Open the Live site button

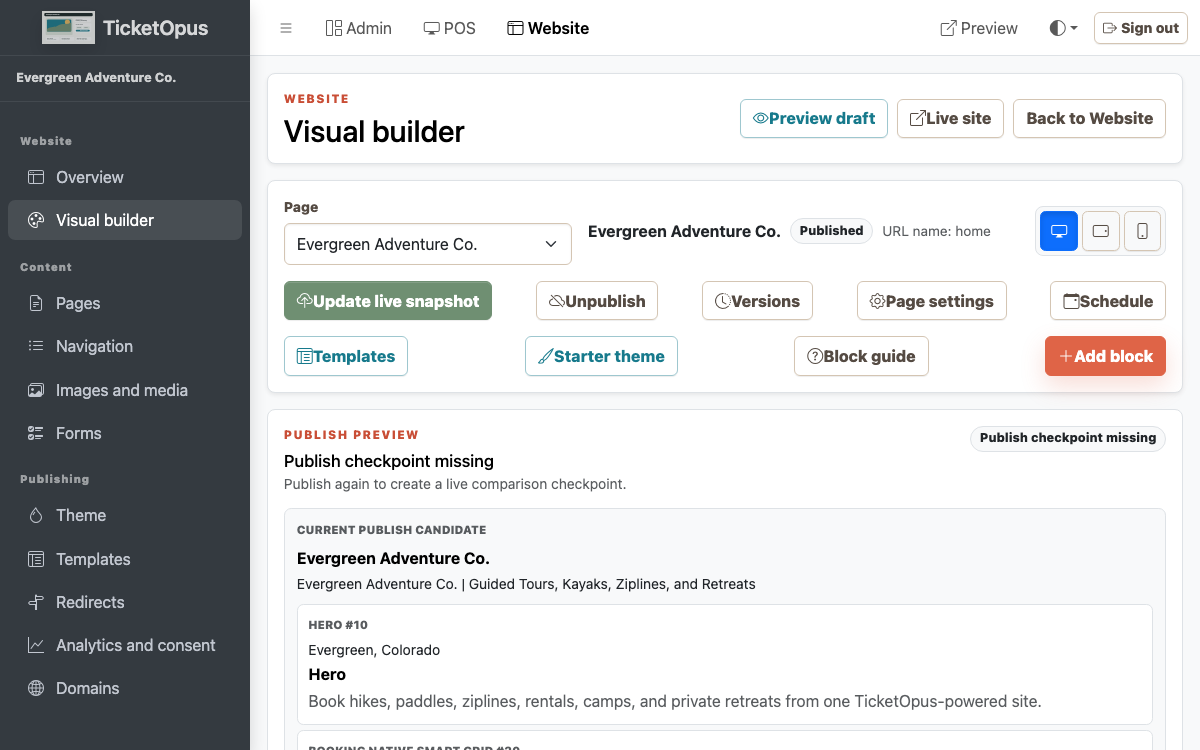coord(950,118)
